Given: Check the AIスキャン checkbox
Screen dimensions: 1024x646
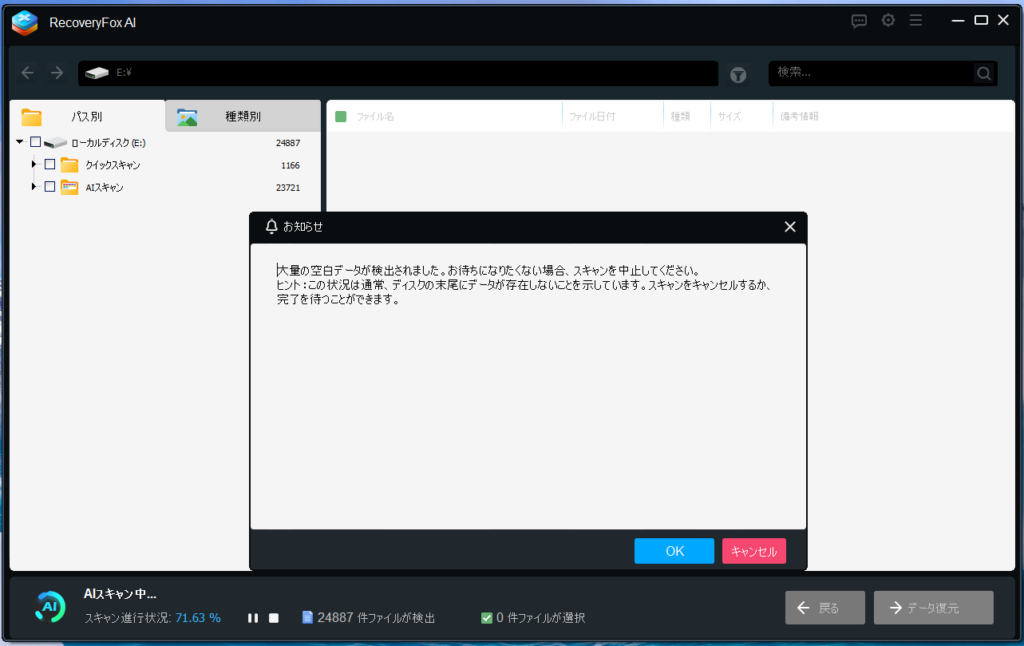Looking at the screenshot, I should pyautogui.click(x=50, y=187).
